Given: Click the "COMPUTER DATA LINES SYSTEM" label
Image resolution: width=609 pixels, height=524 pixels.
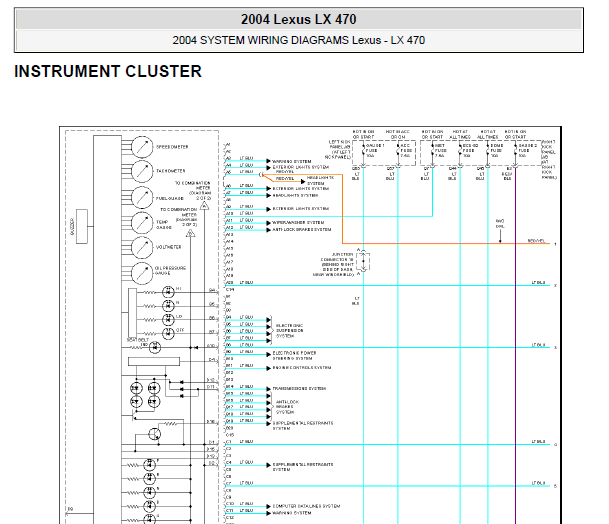Looking at the screenshot, I should coord(306,507).
